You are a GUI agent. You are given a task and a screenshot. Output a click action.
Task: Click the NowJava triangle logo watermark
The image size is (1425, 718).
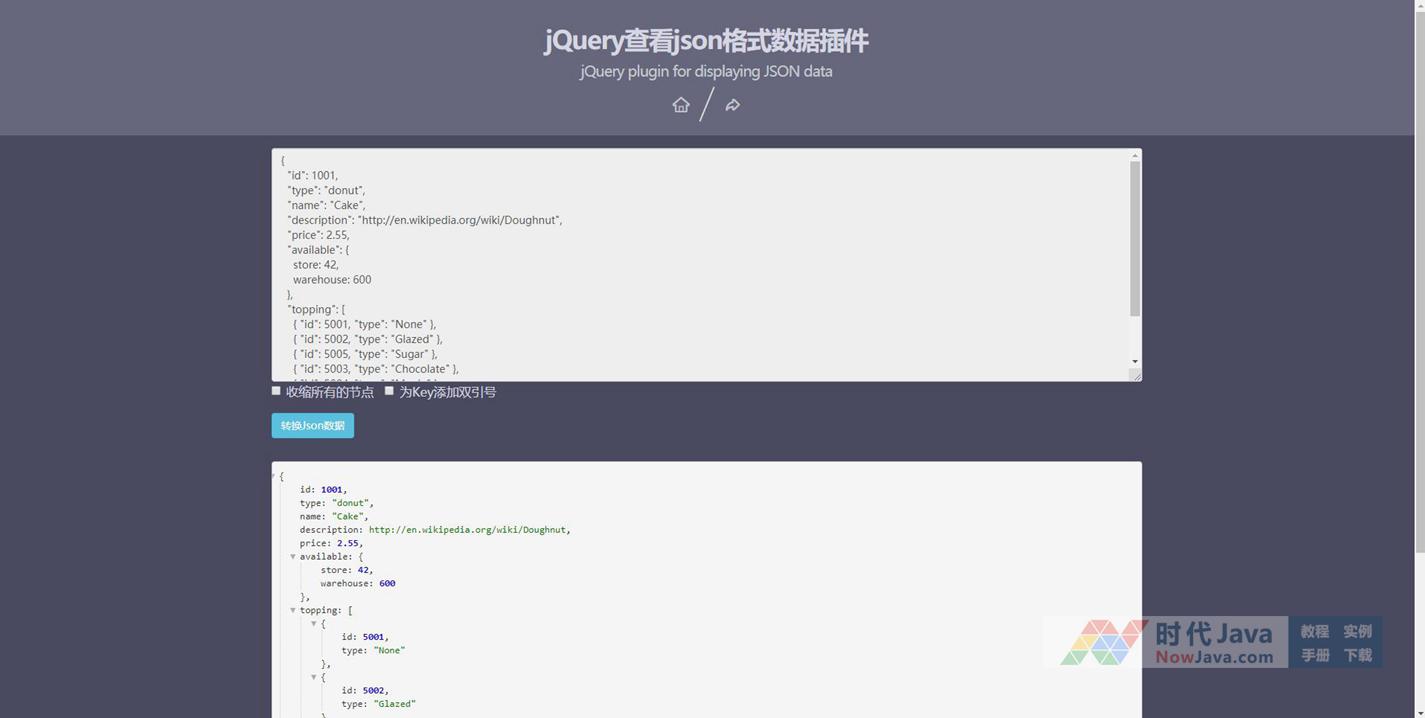pos(1103,642)
